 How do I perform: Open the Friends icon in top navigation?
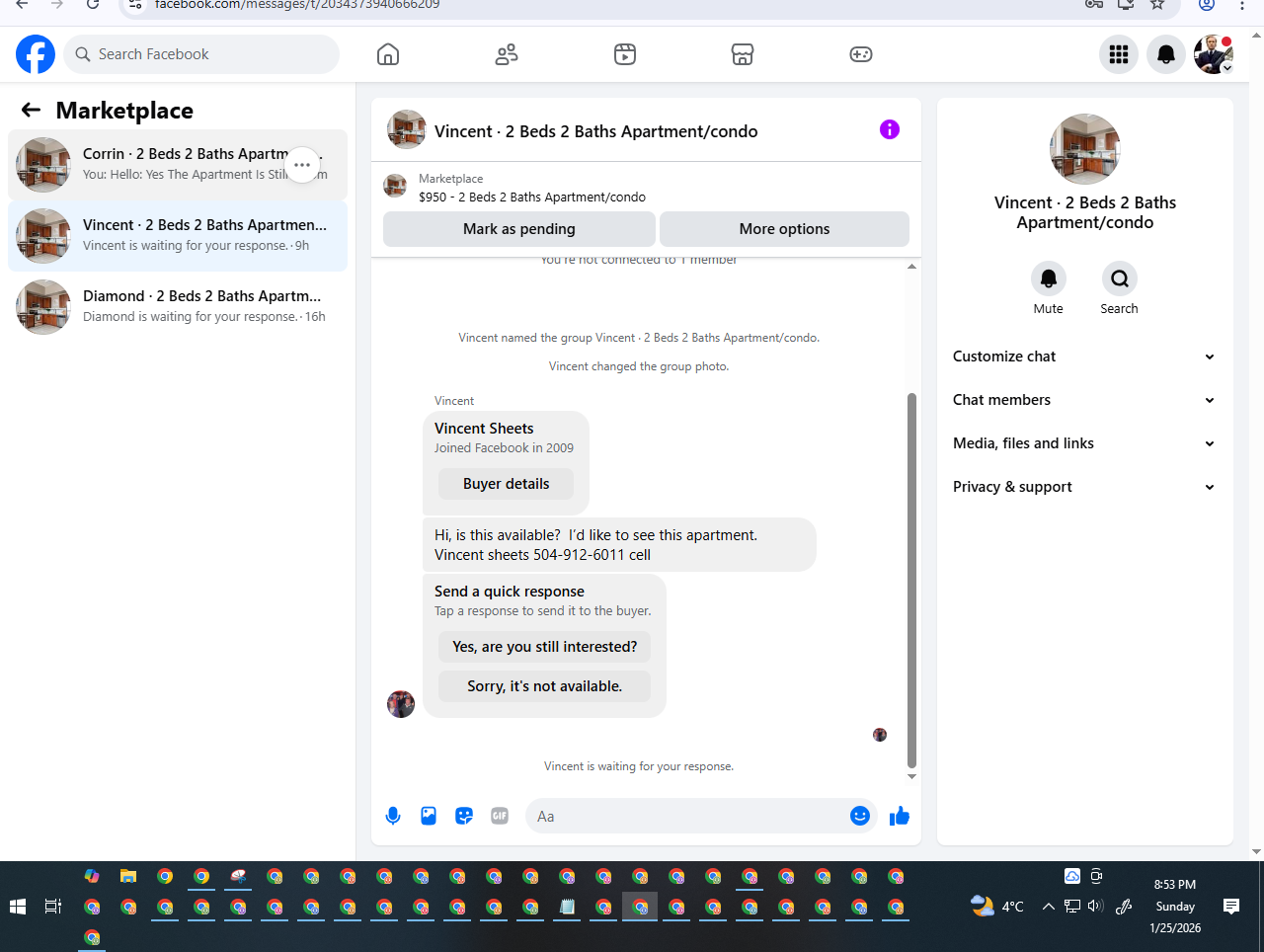507,54
